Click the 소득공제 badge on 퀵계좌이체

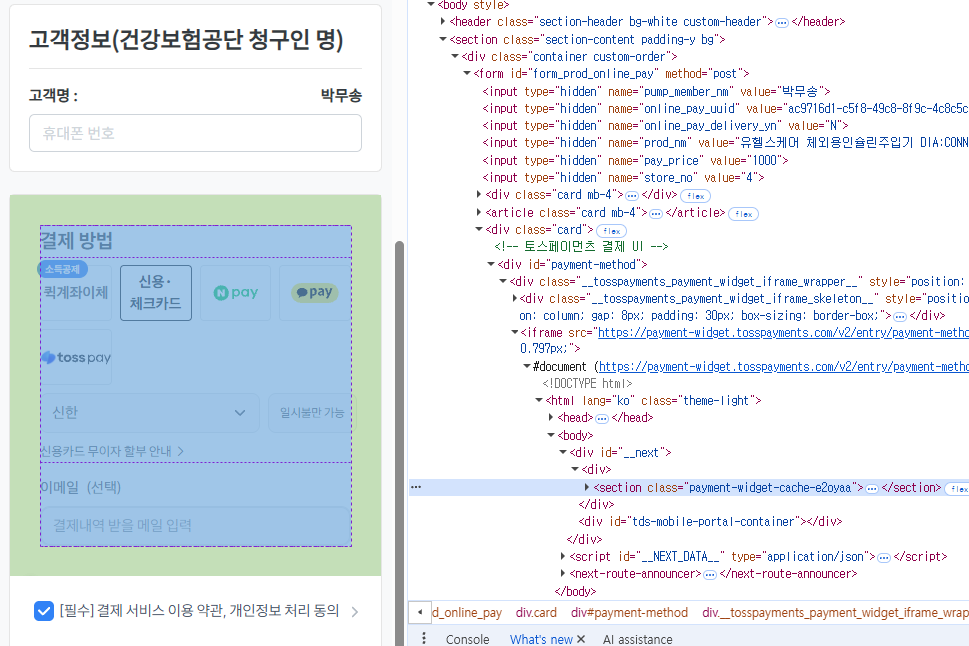[62, 269]
